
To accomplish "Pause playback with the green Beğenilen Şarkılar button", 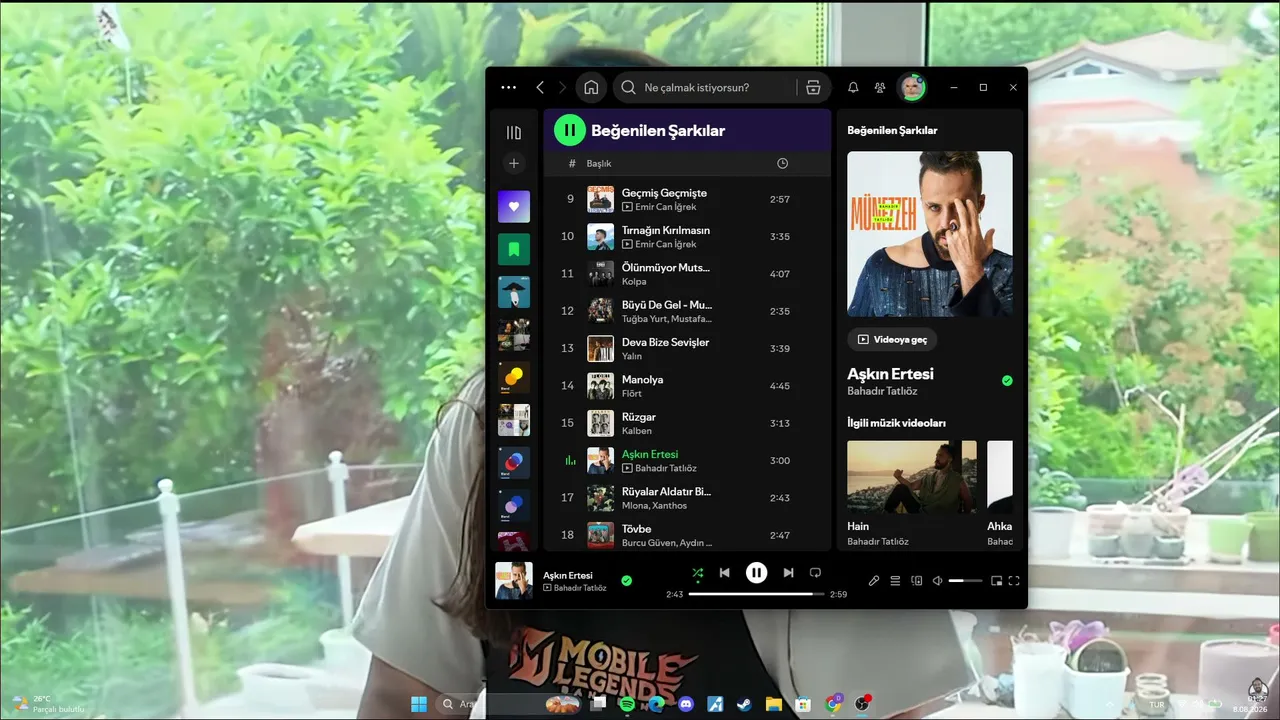I will click(x=570, y=130).
